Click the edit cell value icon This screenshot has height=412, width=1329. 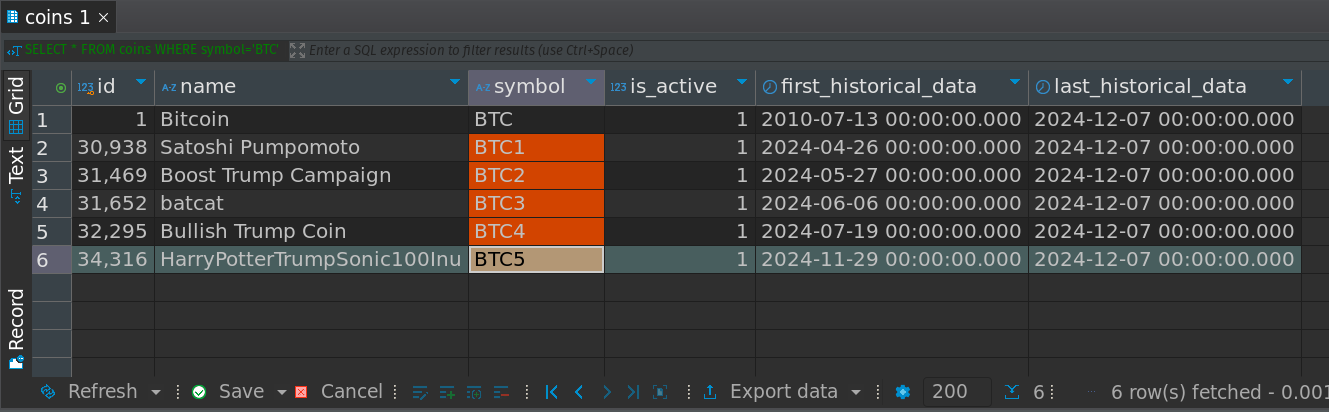[x=420, y=392]
